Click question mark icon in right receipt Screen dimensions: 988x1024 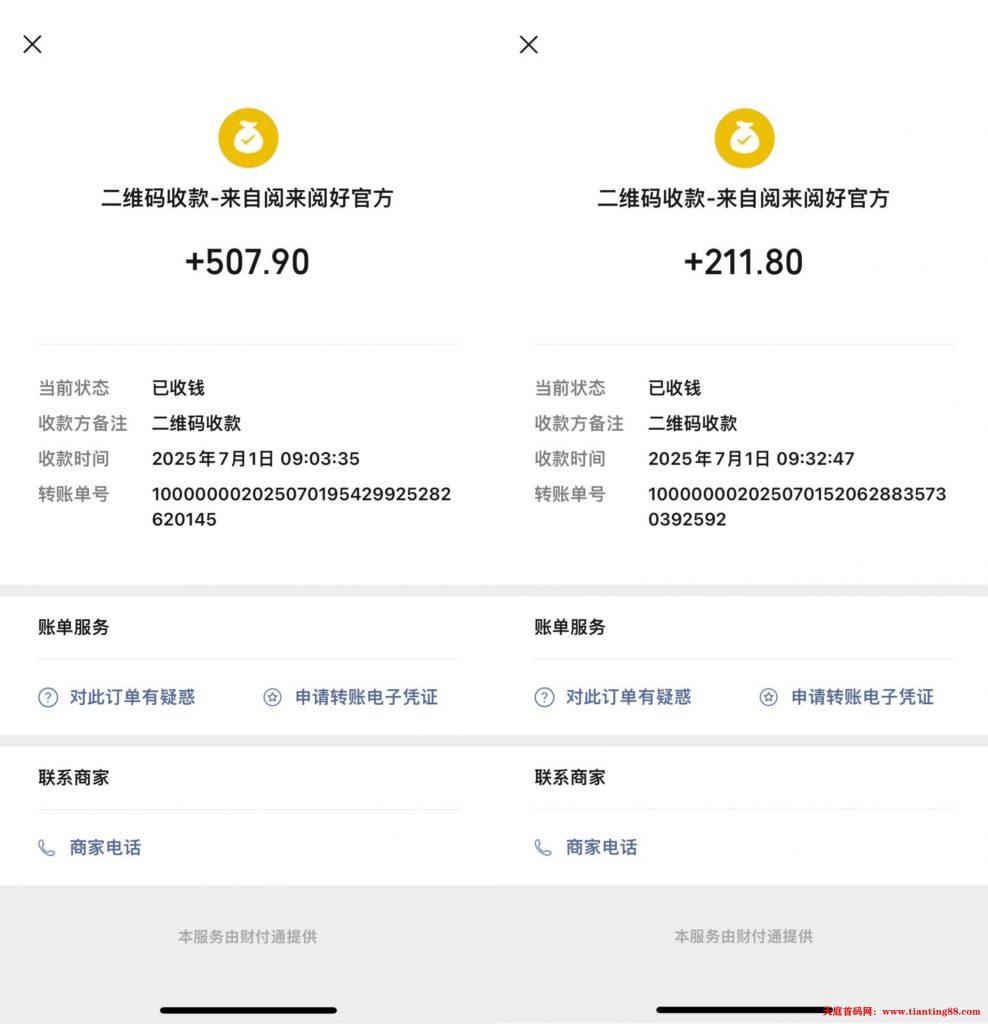click(544, 697)
